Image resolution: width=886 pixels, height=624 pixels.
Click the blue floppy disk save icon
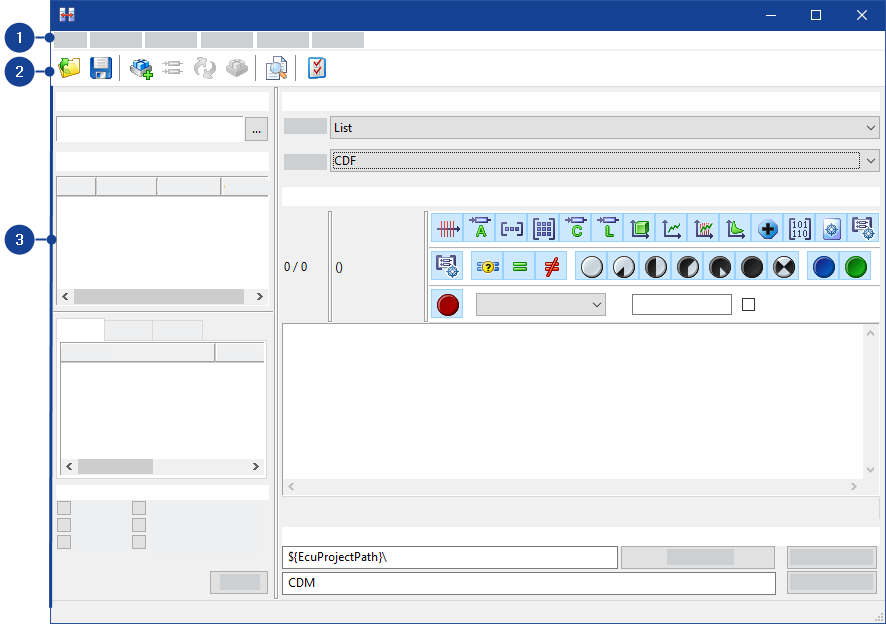(x=101, y=68)
